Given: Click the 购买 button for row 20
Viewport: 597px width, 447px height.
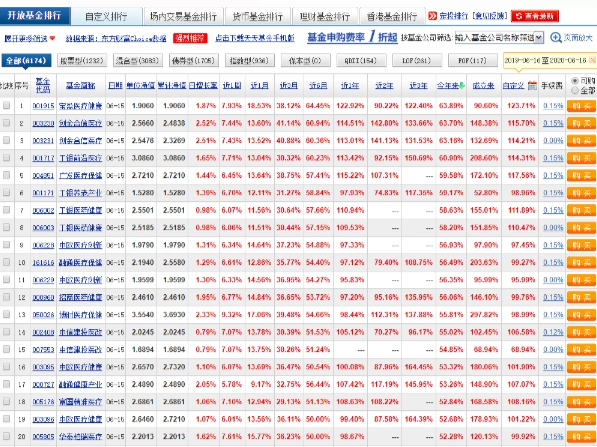Looking at the screenshot, I should click(x=581, y=437).
